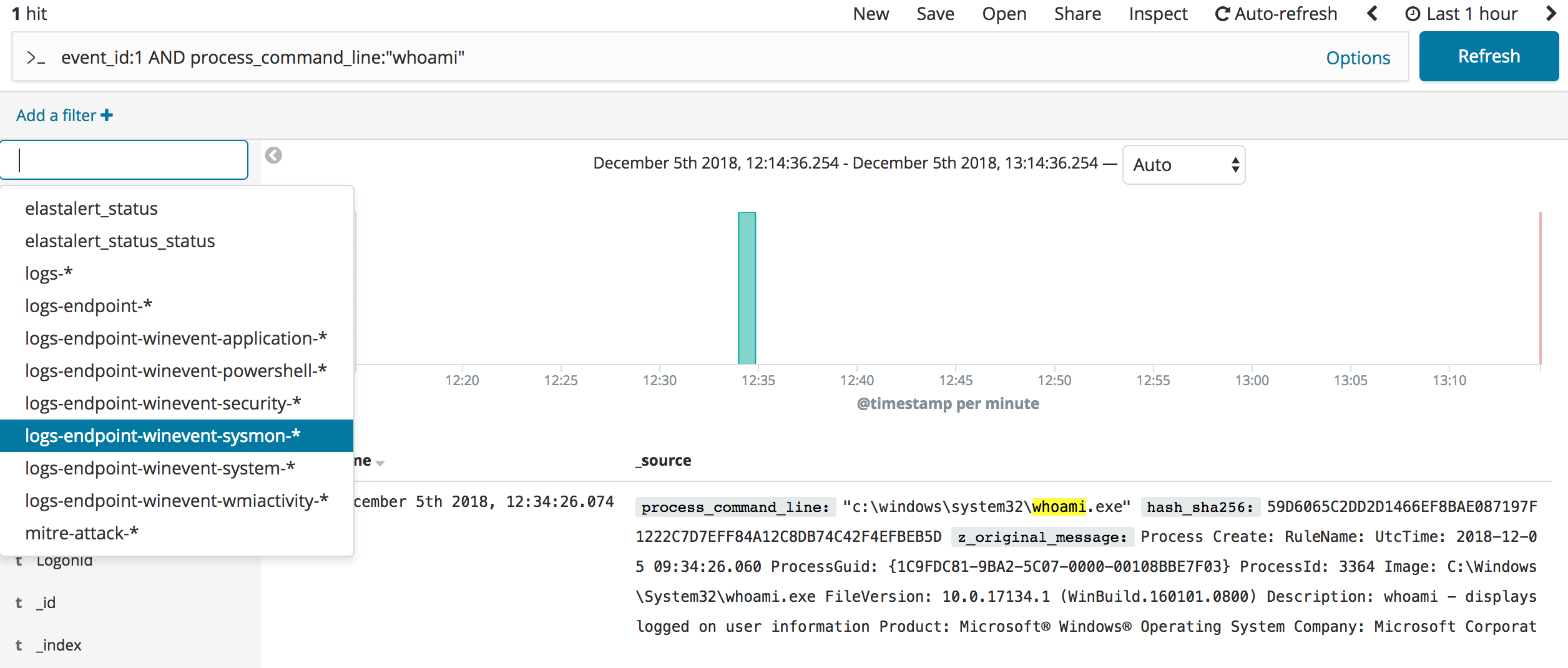Viewport: 1568px width, 668px height.
Task: Open the Auto interval dropdown
Action: point(1183,164)
